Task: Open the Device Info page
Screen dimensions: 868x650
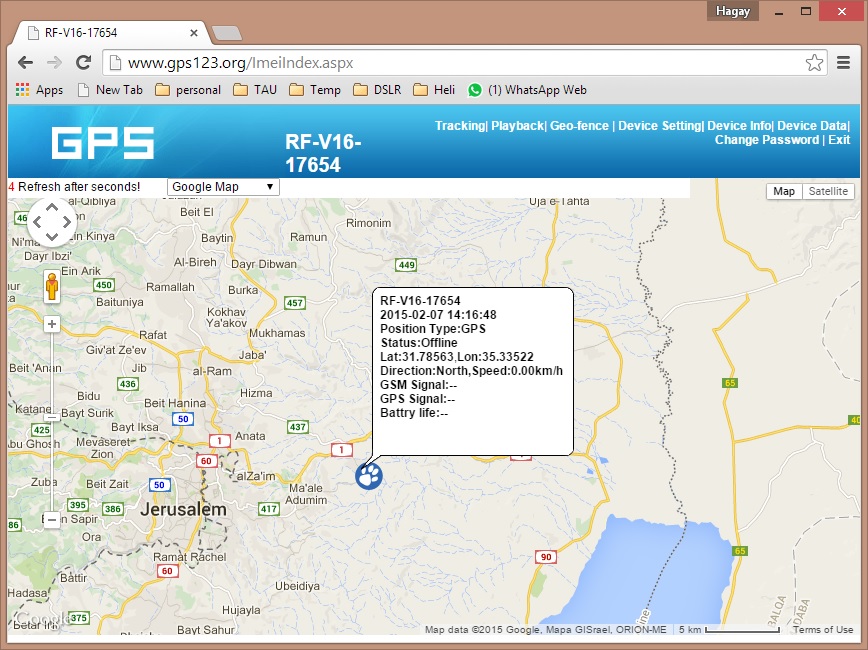Action: coord(739,126)
